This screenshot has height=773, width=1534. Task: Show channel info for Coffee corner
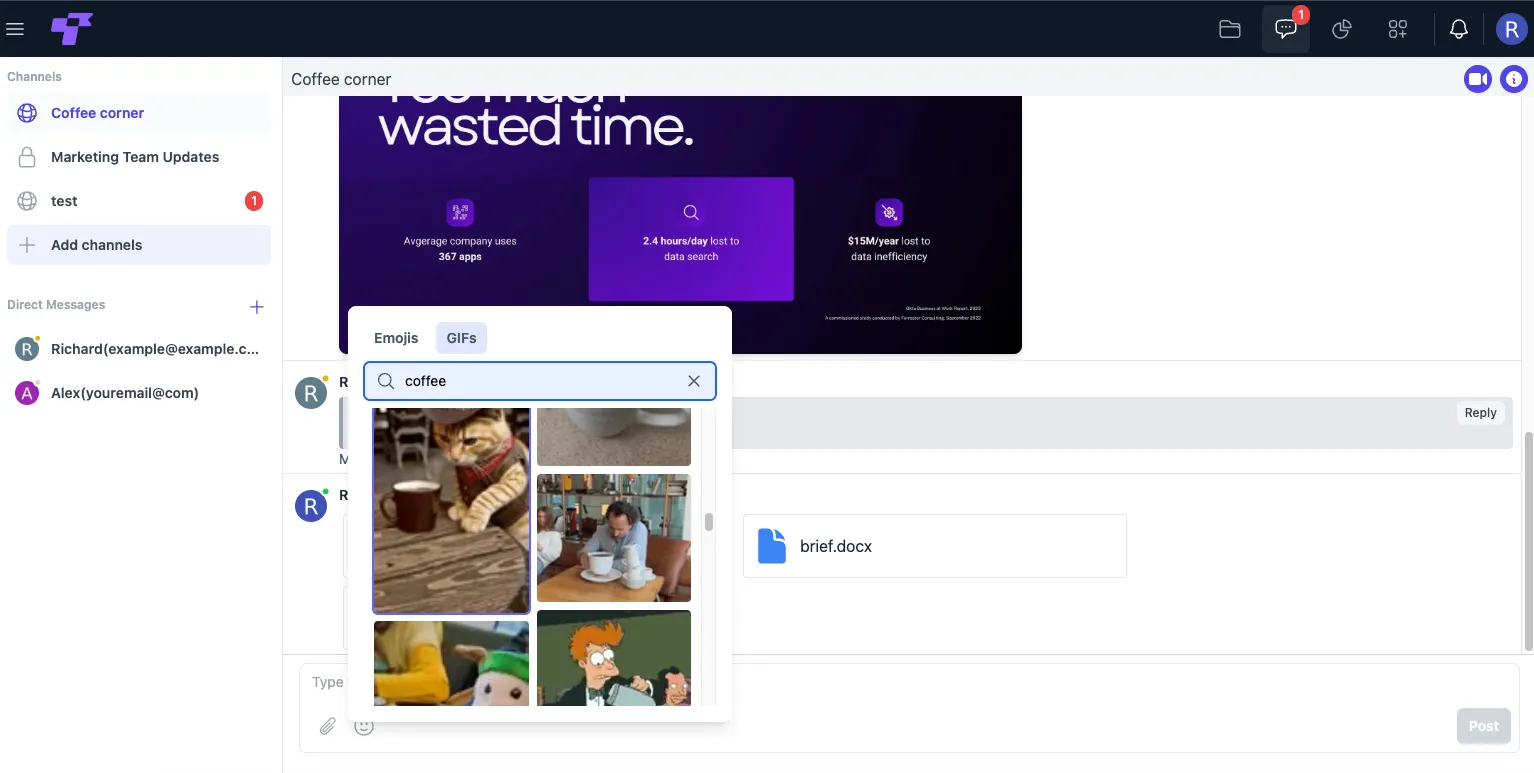[1515, 79]
